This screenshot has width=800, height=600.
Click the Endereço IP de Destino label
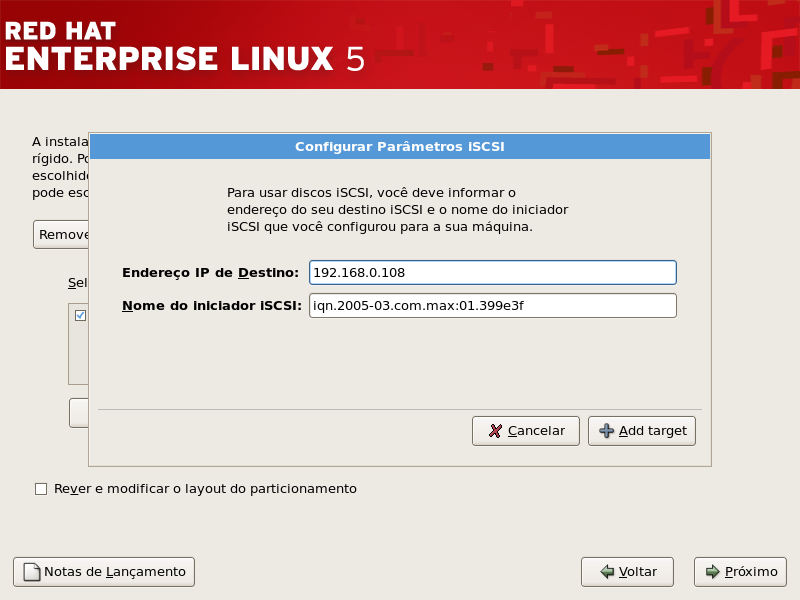210,272
